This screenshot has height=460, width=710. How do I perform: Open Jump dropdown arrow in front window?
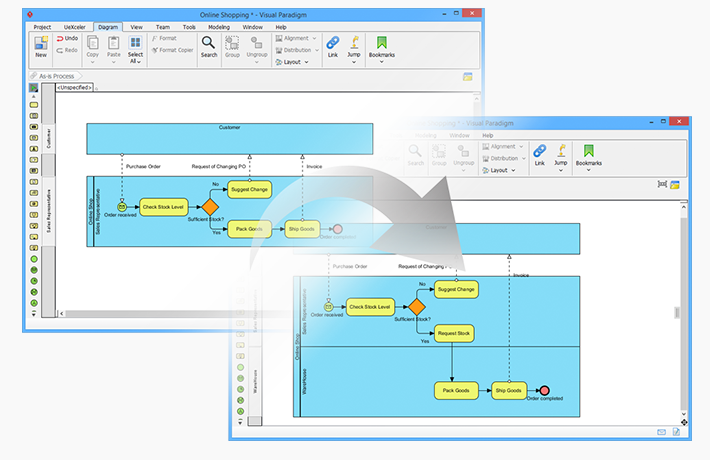pyautogui.click(x=561, y=171)
